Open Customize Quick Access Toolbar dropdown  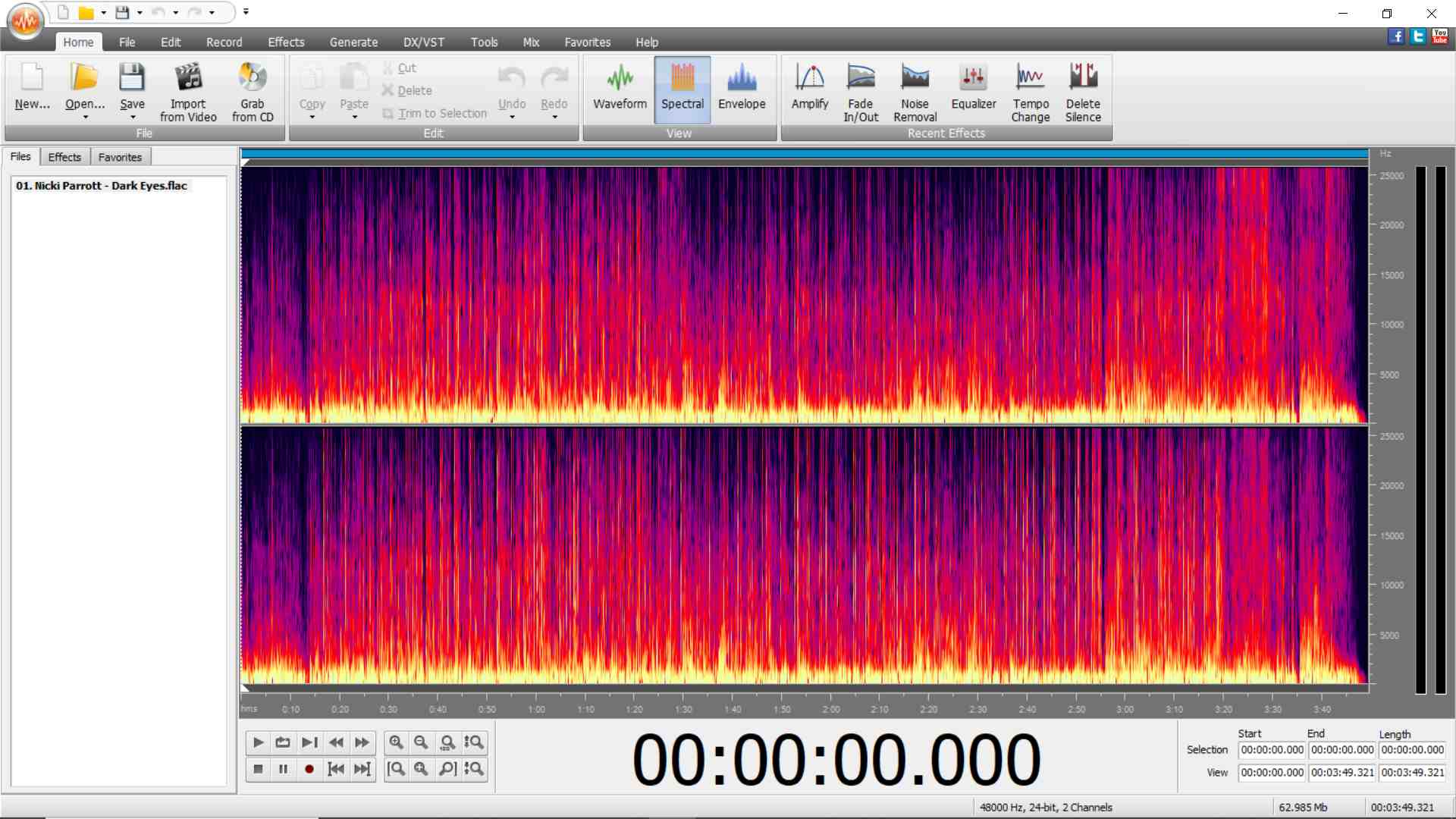pos(246,12)
